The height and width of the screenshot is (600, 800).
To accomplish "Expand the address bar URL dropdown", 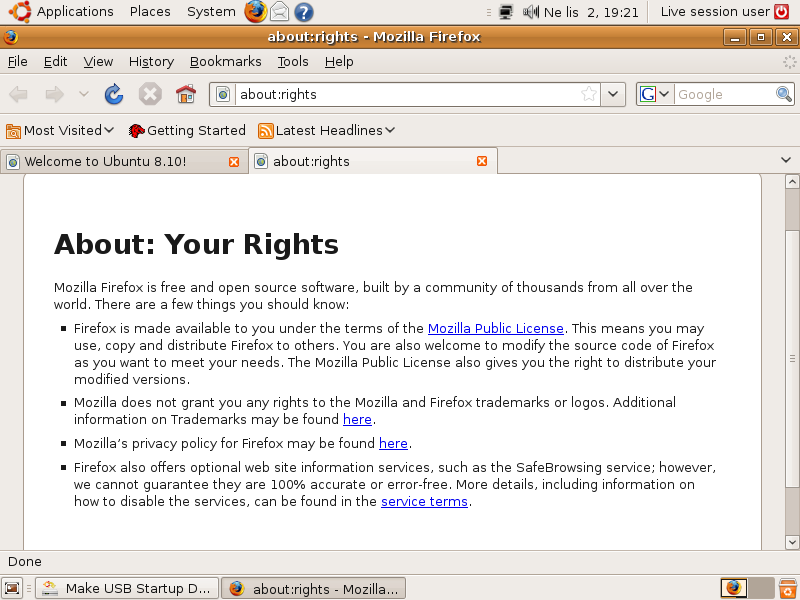I will point(613,94).
